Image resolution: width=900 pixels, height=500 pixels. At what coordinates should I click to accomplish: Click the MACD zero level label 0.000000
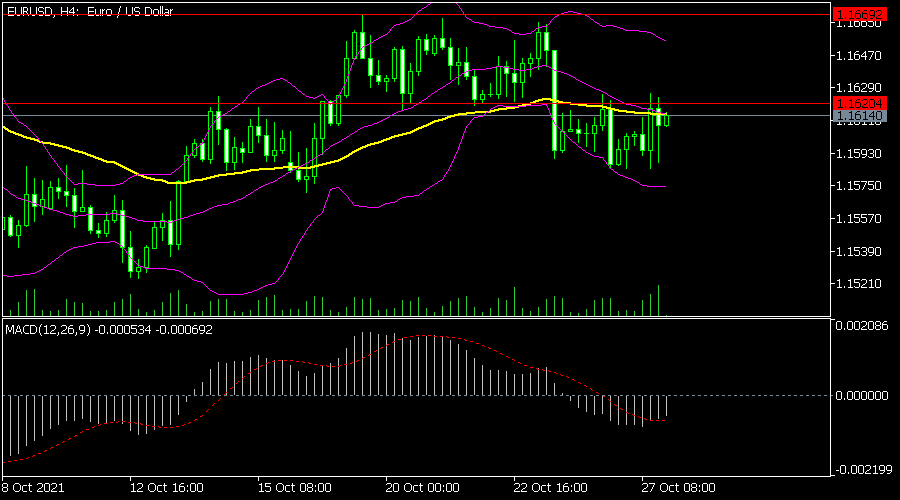point(862,396)
